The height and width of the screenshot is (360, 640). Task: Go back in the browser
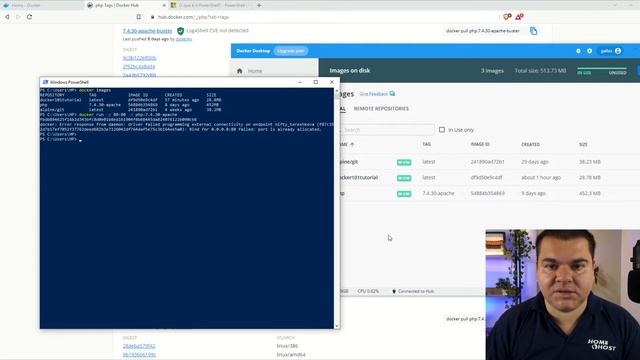pos(7,17)
